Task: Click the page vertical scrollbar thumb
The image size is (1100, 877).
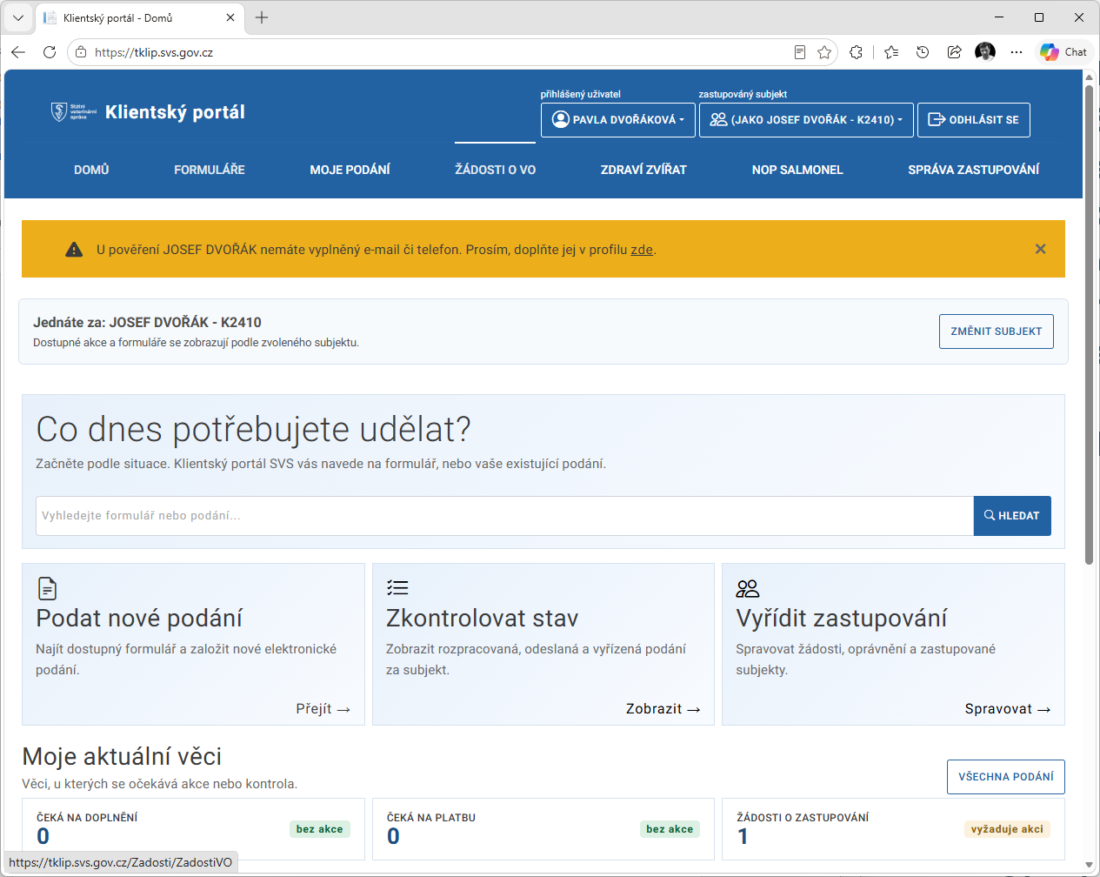Action: (x=1089, y=323)
